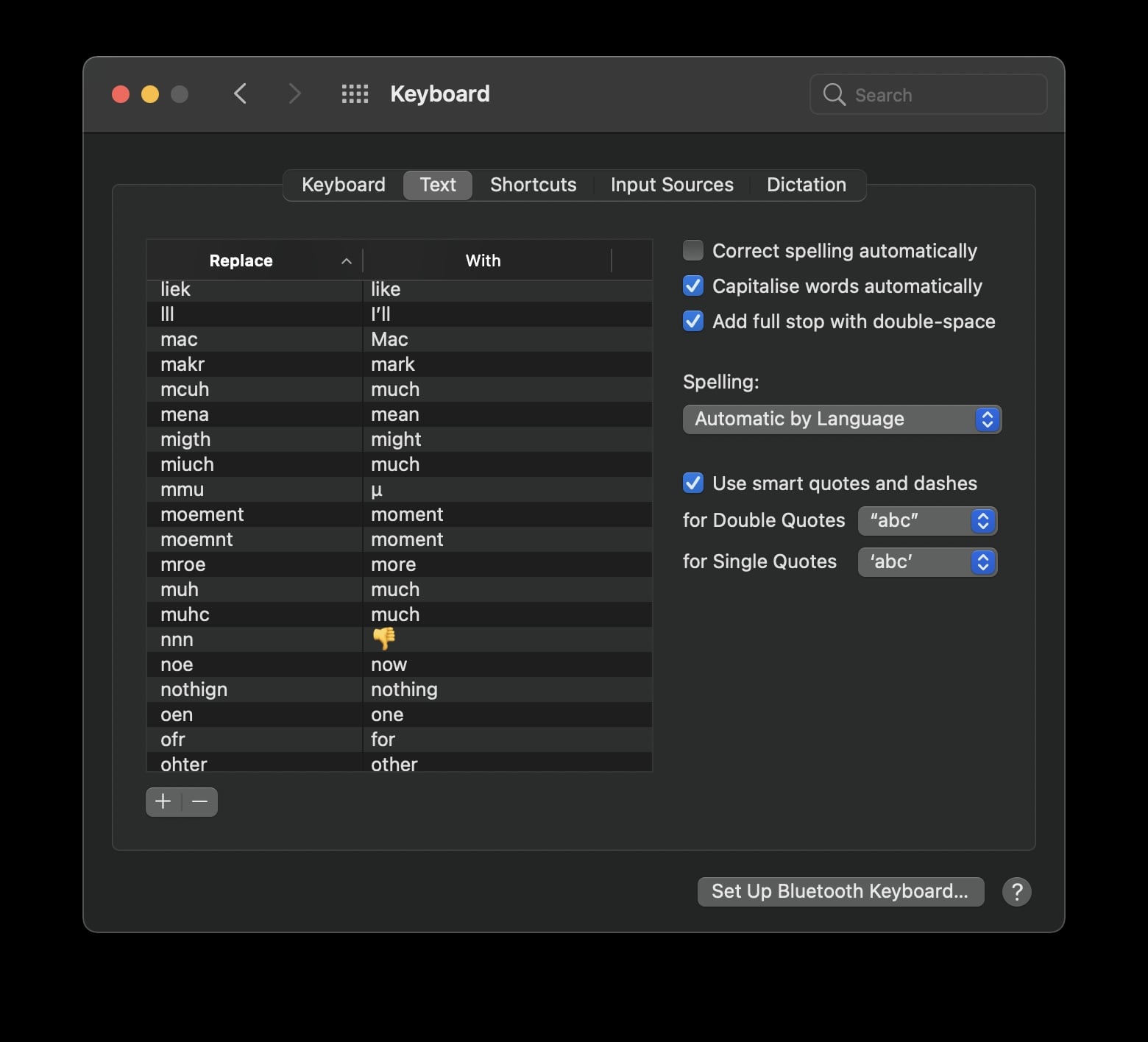Uncheck Use smart quotes and dashes
This screenshot has height=1042, width=1148.
692,483
